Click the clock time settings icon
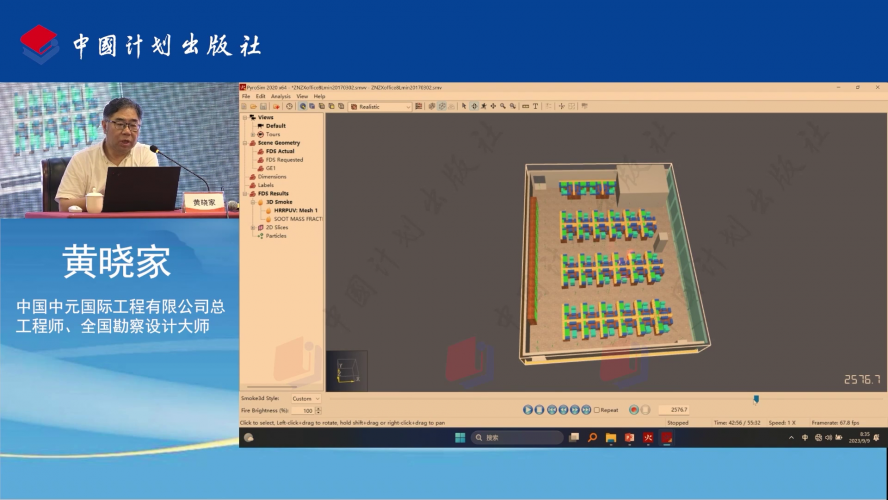The image size is (888, 500). (289, 106)
